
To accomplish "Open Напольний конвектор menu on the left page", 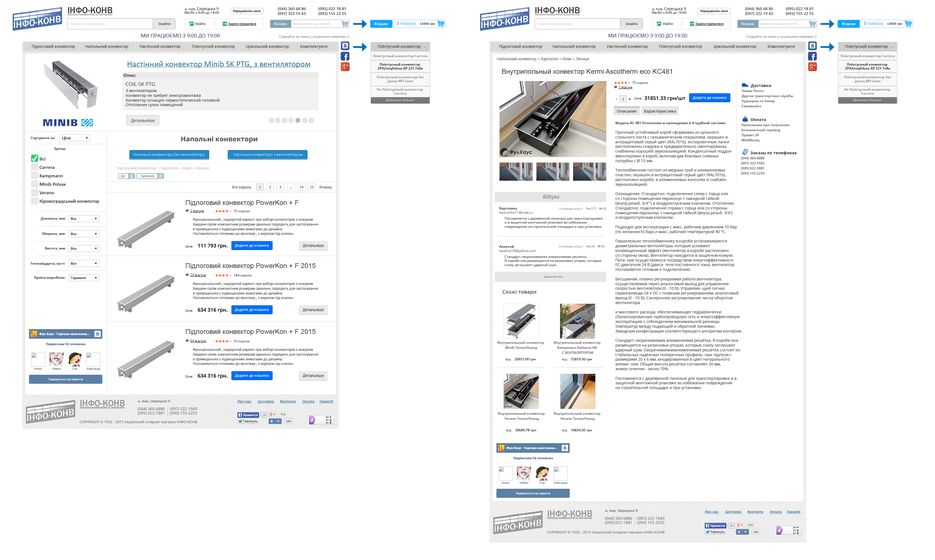I will pos(107,46).
